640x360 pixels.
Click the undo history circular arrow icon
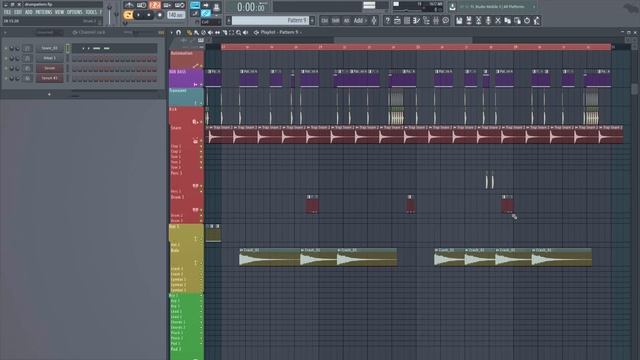[527, 20]
